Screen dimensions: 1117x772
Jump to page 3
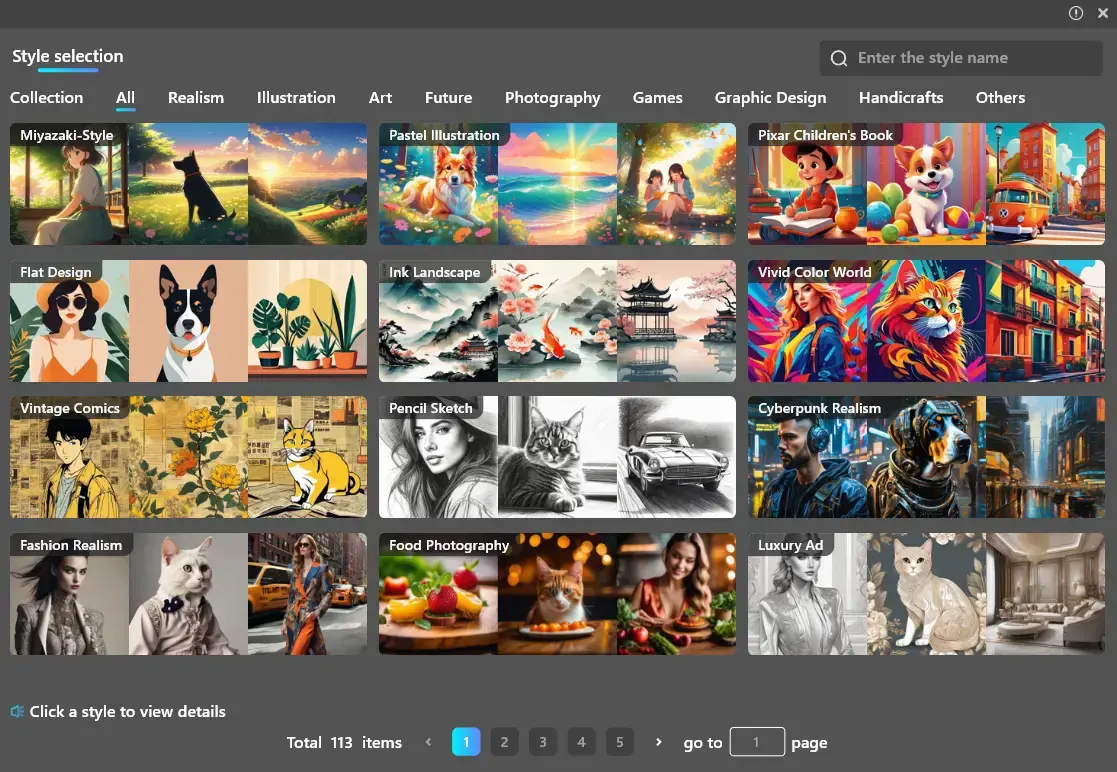click(543, 742)
